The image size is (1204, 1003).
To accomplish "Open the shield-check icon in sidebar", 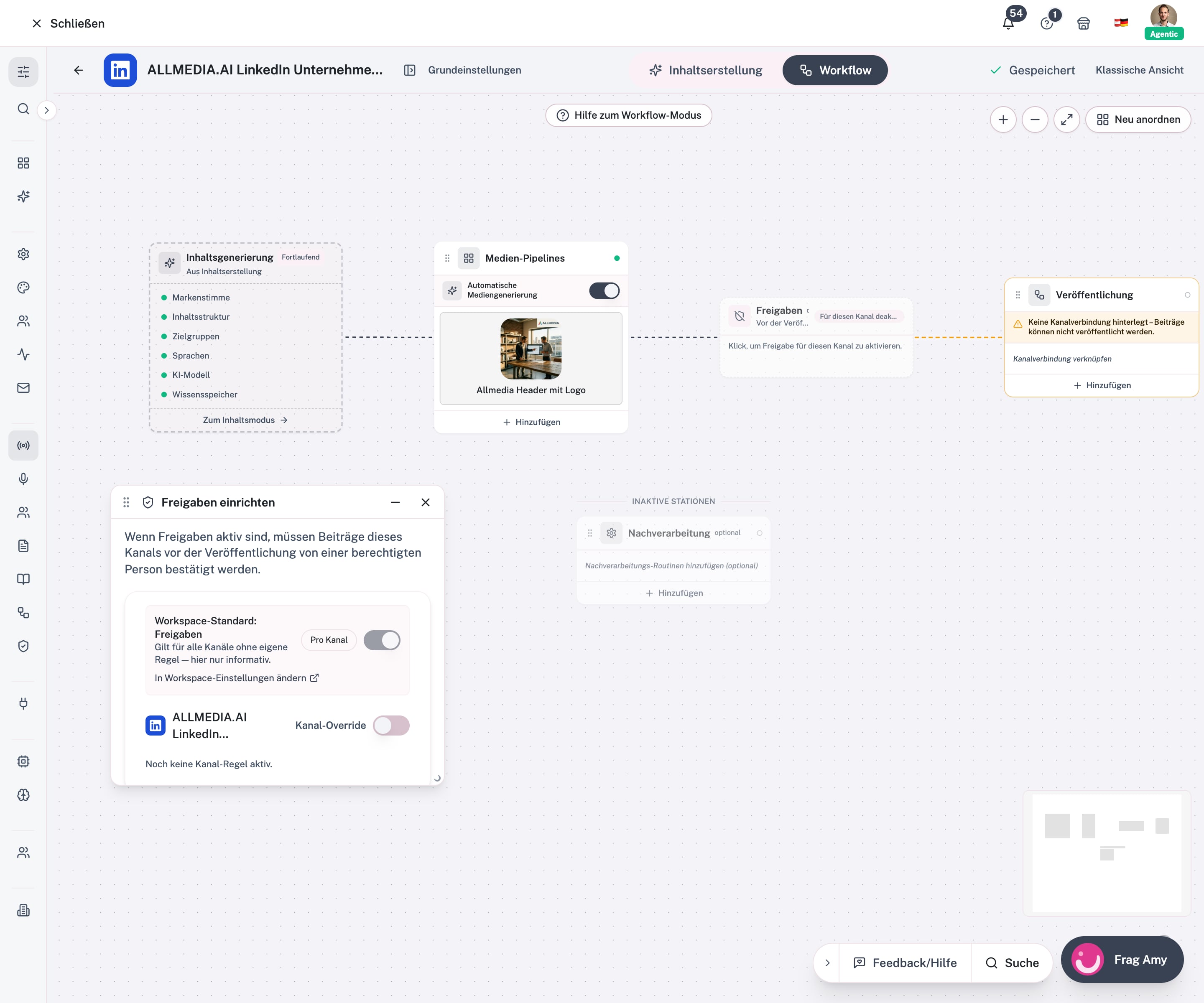I will (x=23, y=646).
